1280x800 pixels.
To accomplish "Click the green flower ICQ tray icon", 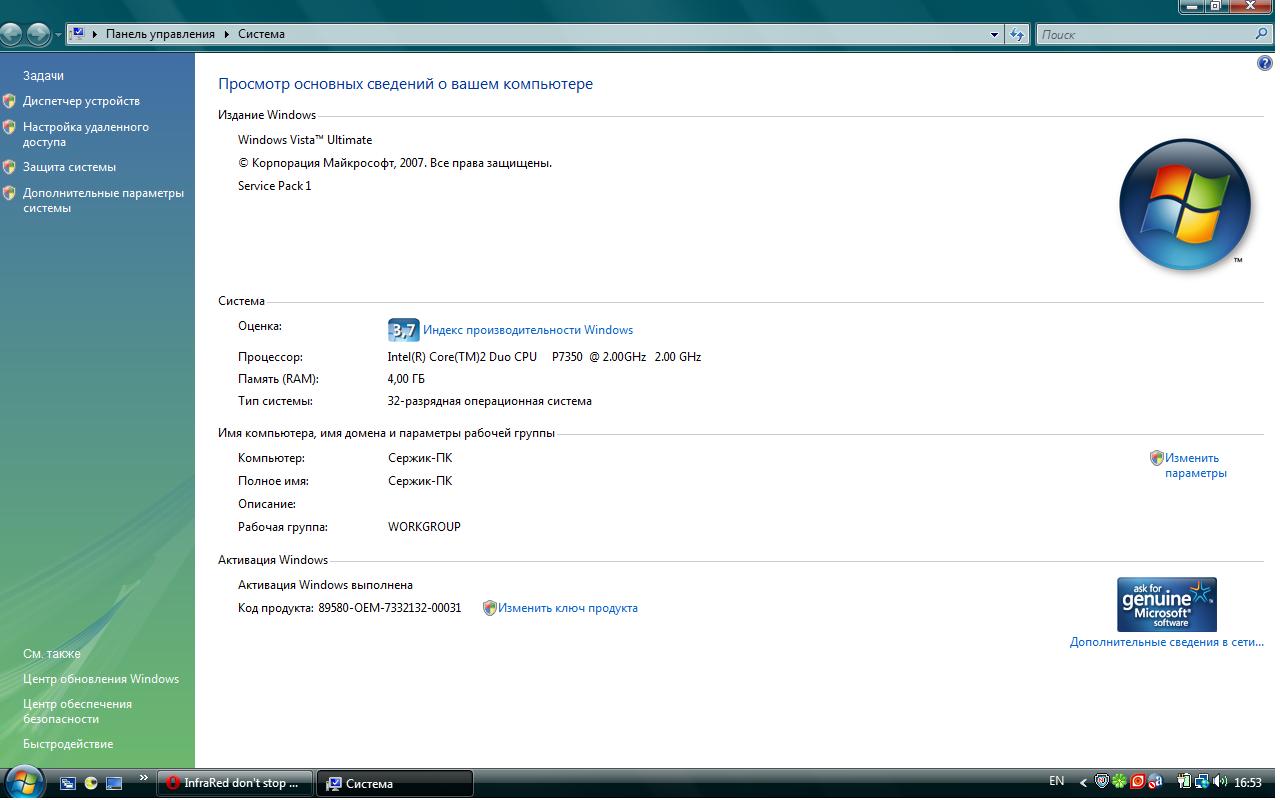I will (x=1120, y=782).
